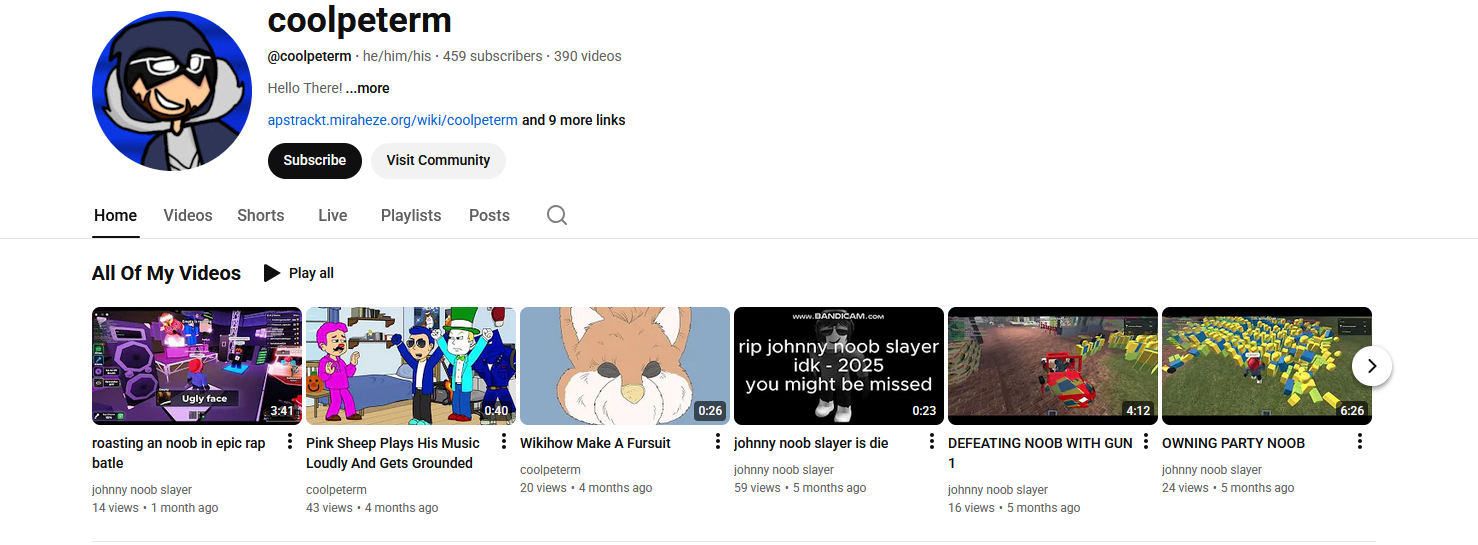Click the Play all triangle icon
This screenshot has height=545, width=1478.
point(272,273)
